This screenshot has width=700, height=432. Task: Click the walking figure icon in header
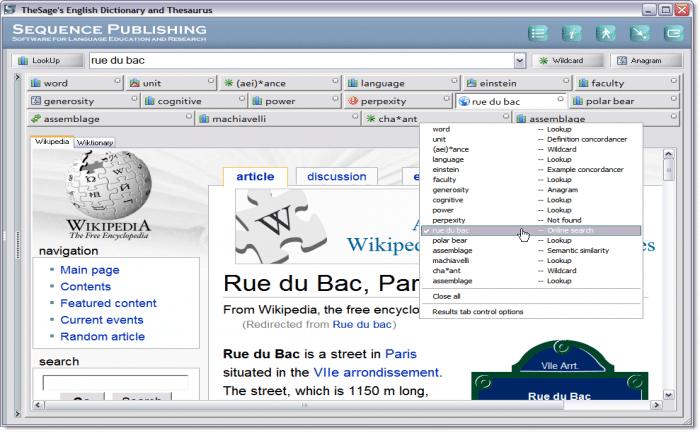pyautogui.click(x=605, y=33)
